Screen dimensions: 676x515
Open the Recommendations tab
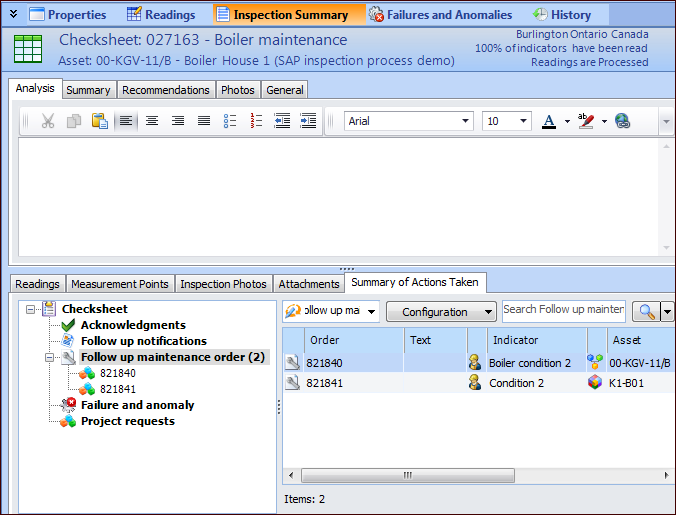166,90
